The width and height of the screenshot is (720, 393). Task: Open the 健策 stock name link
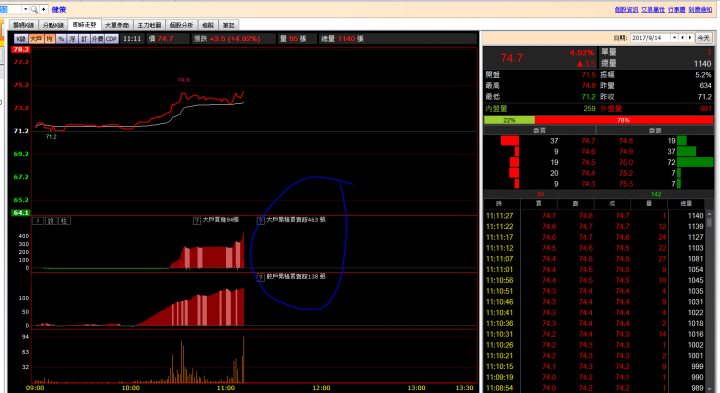59,10
